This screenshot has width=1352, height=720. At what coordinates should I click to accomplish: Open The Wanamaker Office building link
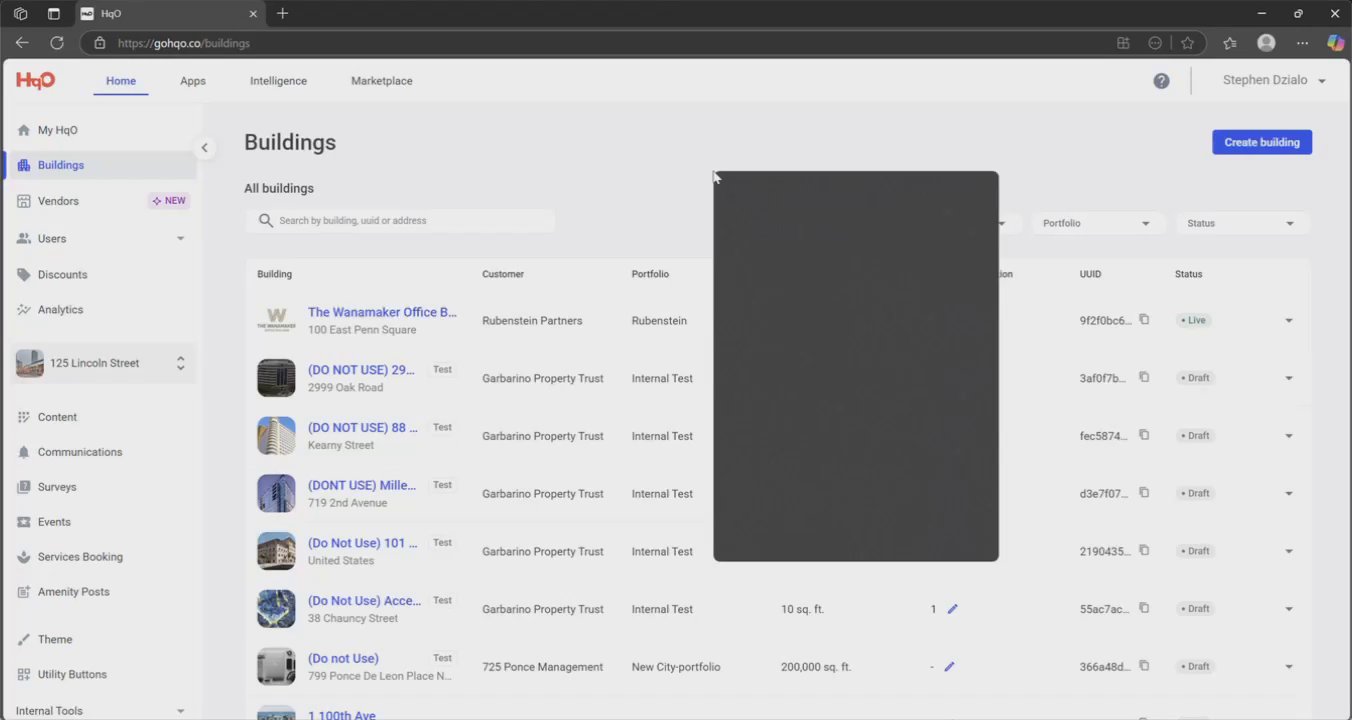382,312
